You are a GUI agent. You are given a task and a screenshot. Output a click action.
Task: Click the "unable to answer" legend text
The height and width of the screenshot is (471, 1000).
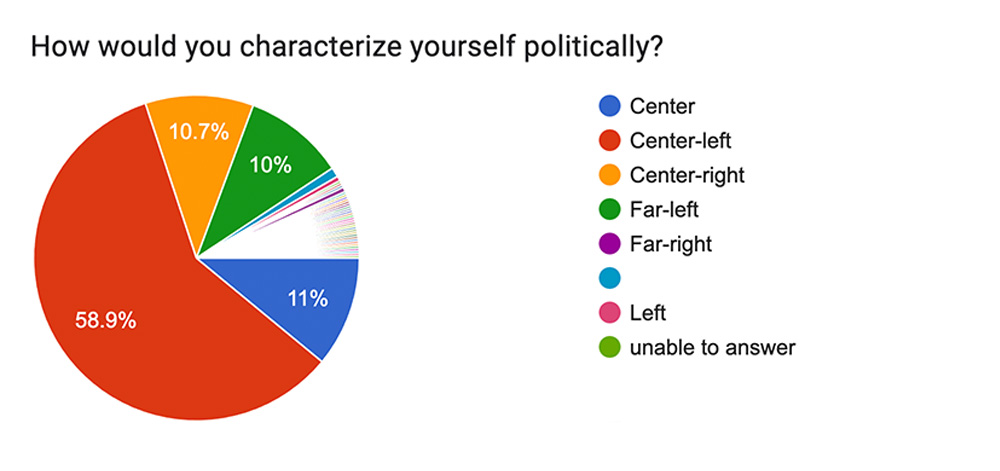pyautogui.click(x=712, y=347)
